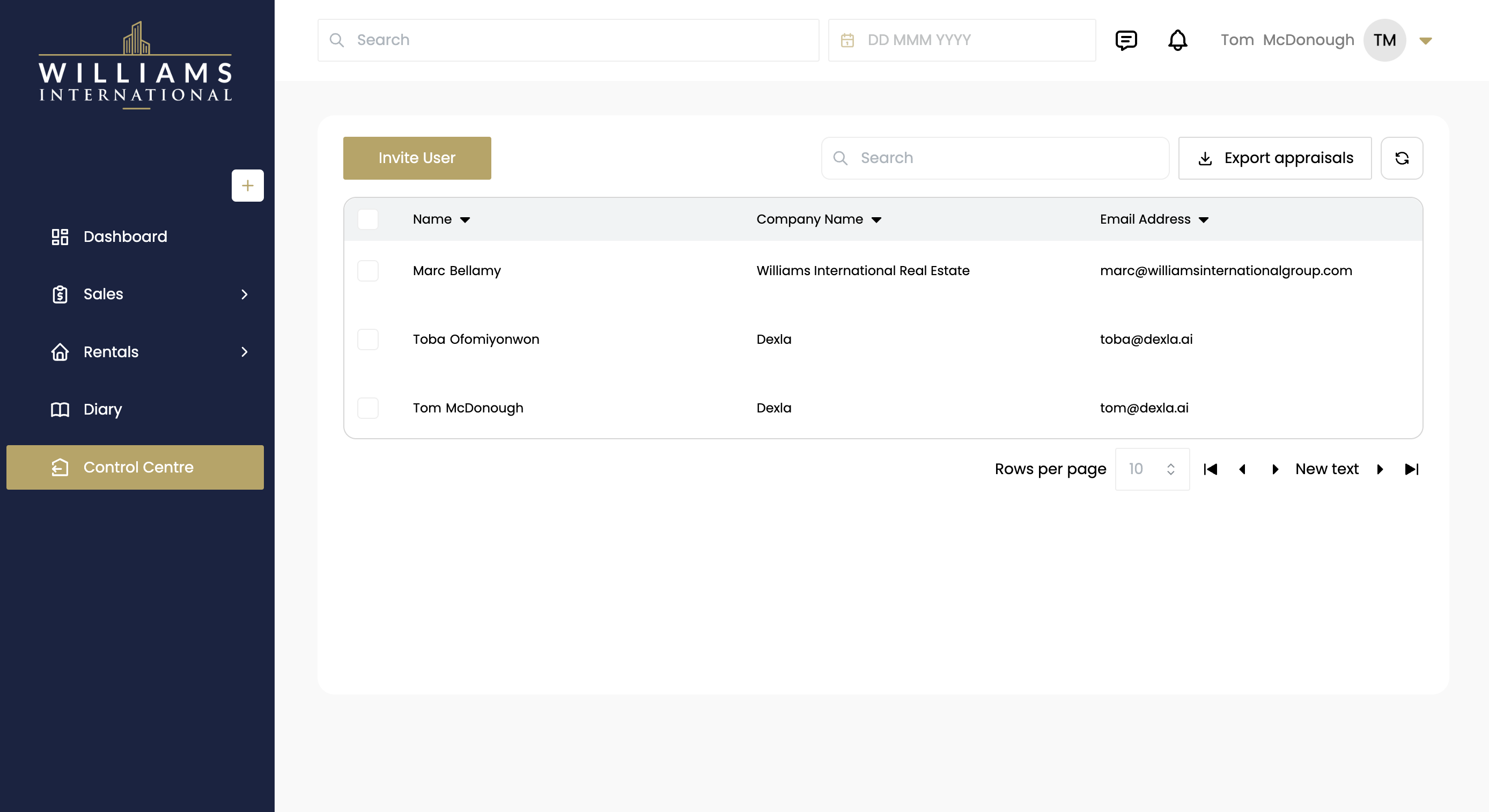Click the calendar icon in date field
This screenshot has width=1489, height=812.
[x=847, y=40]
